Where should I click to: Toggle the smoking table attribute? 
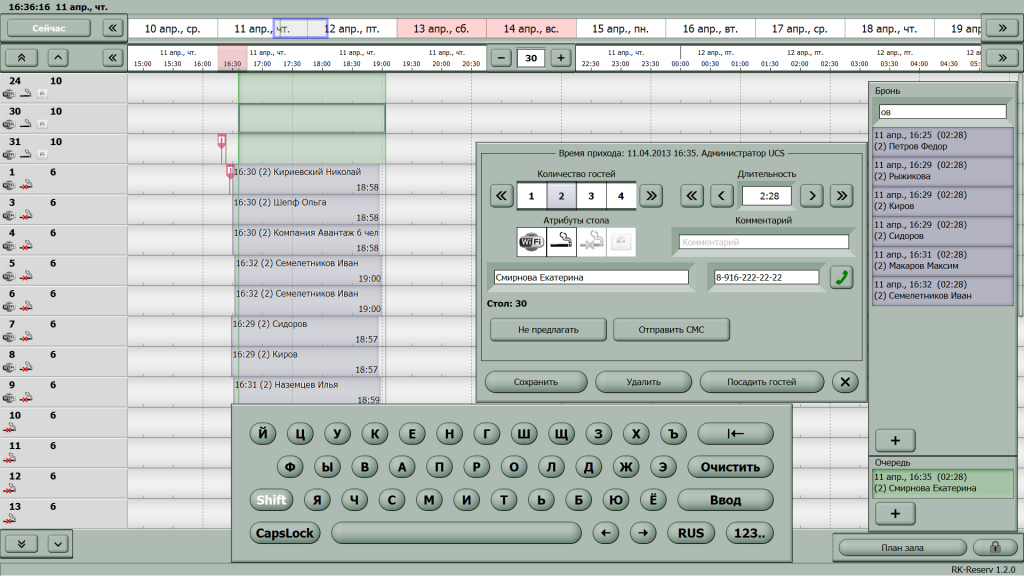(x=561, y=242)
